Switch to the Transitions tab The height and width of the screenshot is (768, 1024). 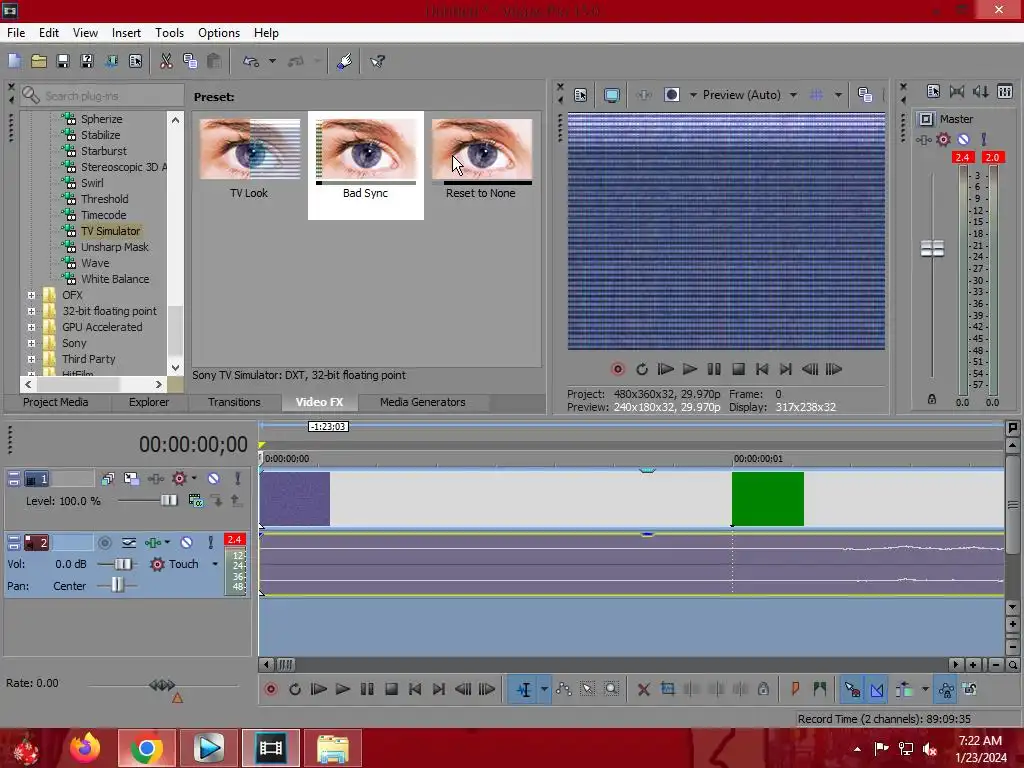(x=234, y=402)
